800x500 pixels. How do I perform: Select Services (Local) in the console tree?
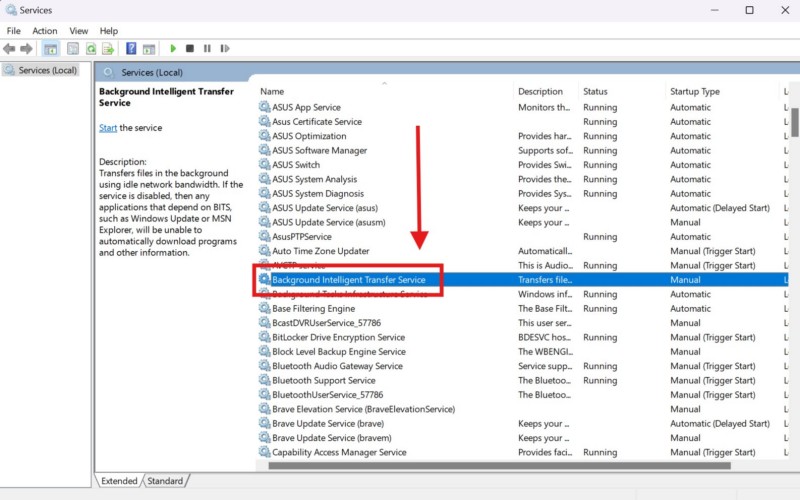[x=47, y=70]
